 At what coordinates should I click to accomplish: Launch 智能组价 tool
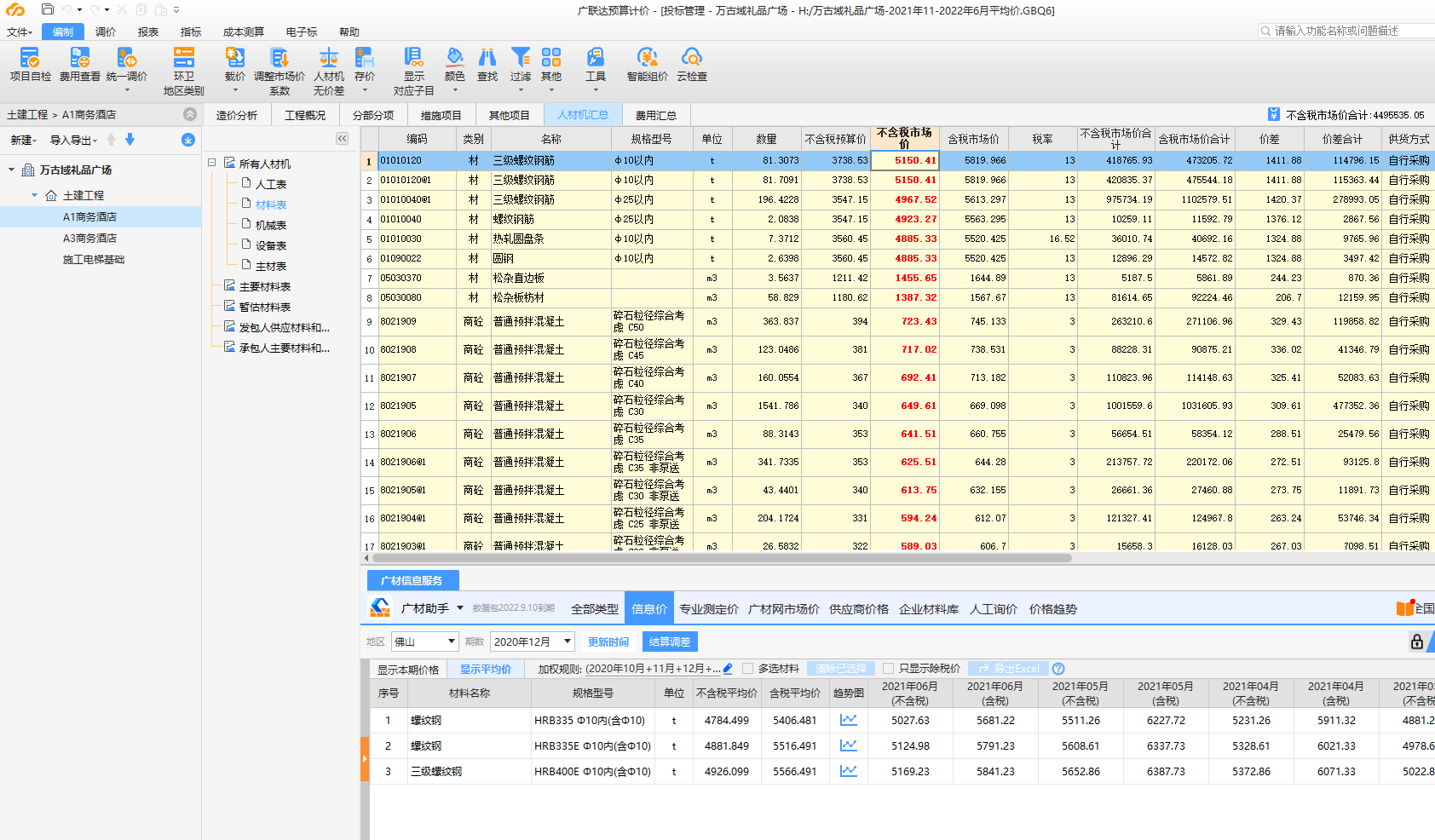648,65
